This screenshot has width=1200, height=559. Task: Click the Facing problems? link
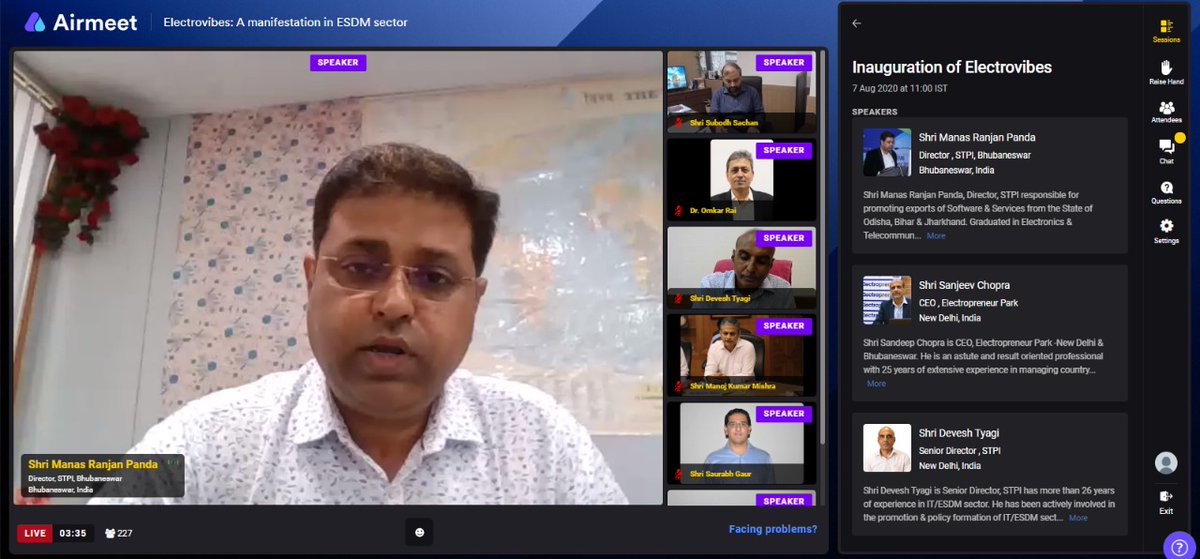coord(772,529)
